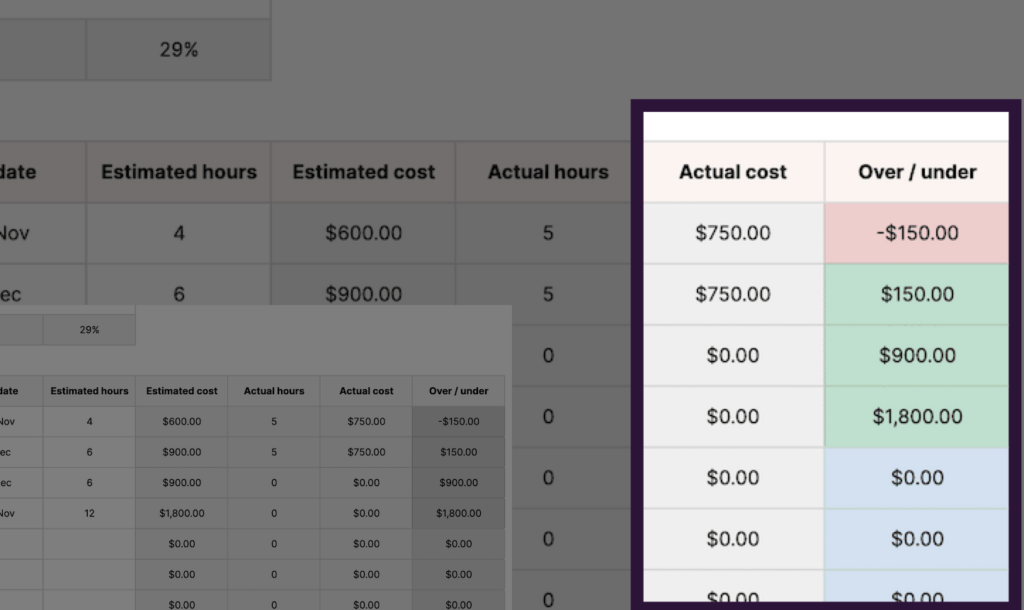Click the small 29% cell in thumbnail table
Viewport: 1024px width, 610px height.
(90, 330)
